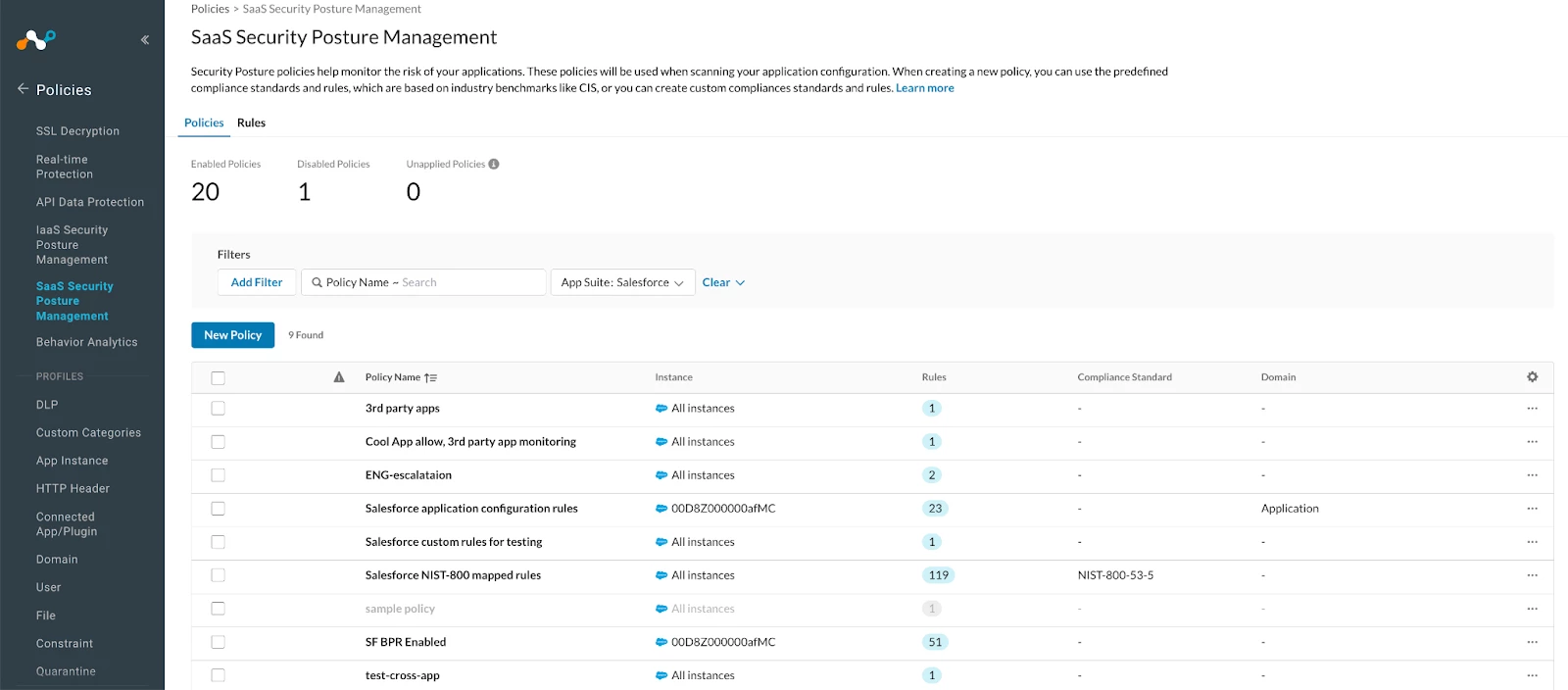Check the ENG-escalataion policy

point(218,475)
